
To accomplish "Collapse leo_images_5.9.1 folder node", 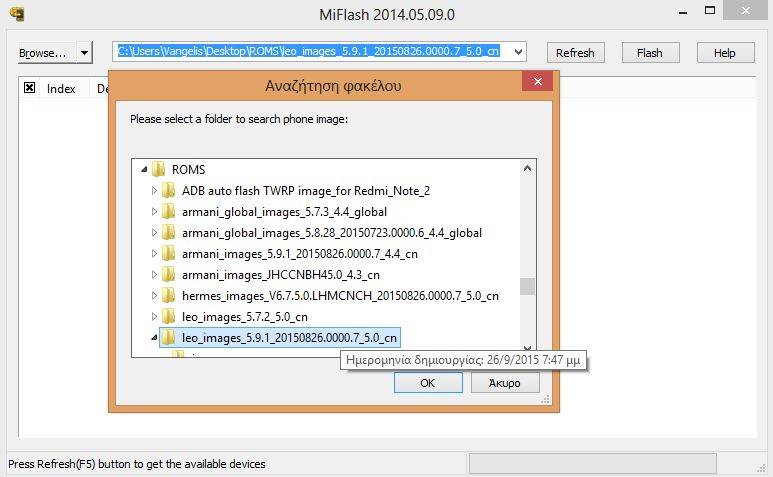I will 154,338.
